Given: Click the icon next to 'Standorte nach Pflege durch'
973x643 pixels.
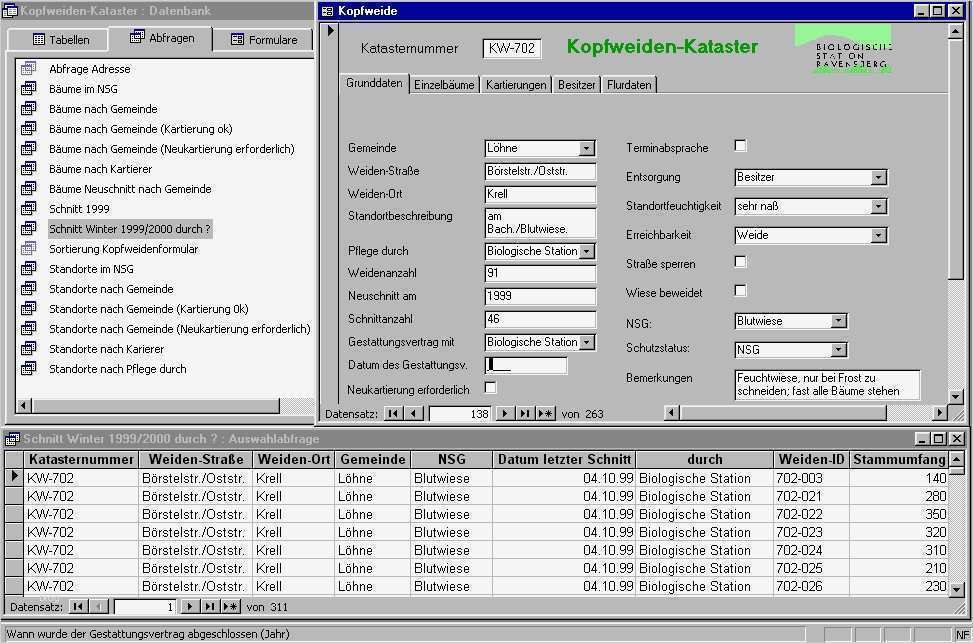Looking at the screenshot, I should pyautogui.click(x=29, y=369).
